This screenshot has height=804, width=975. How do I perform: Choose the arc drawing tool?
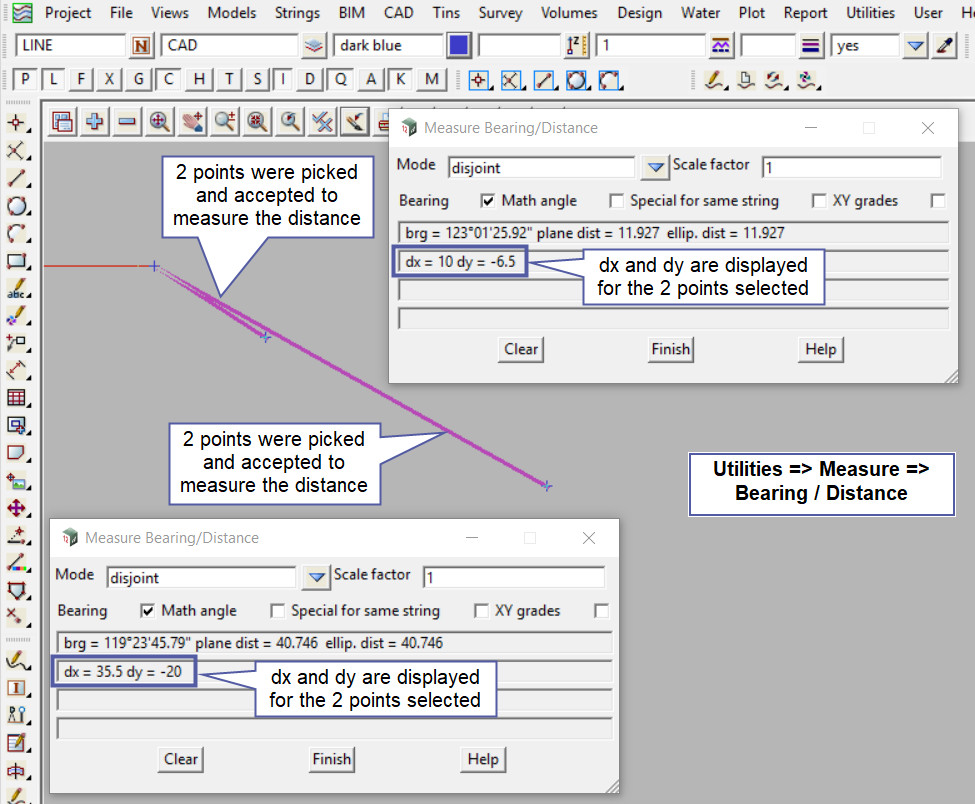[x=16, y=234]
